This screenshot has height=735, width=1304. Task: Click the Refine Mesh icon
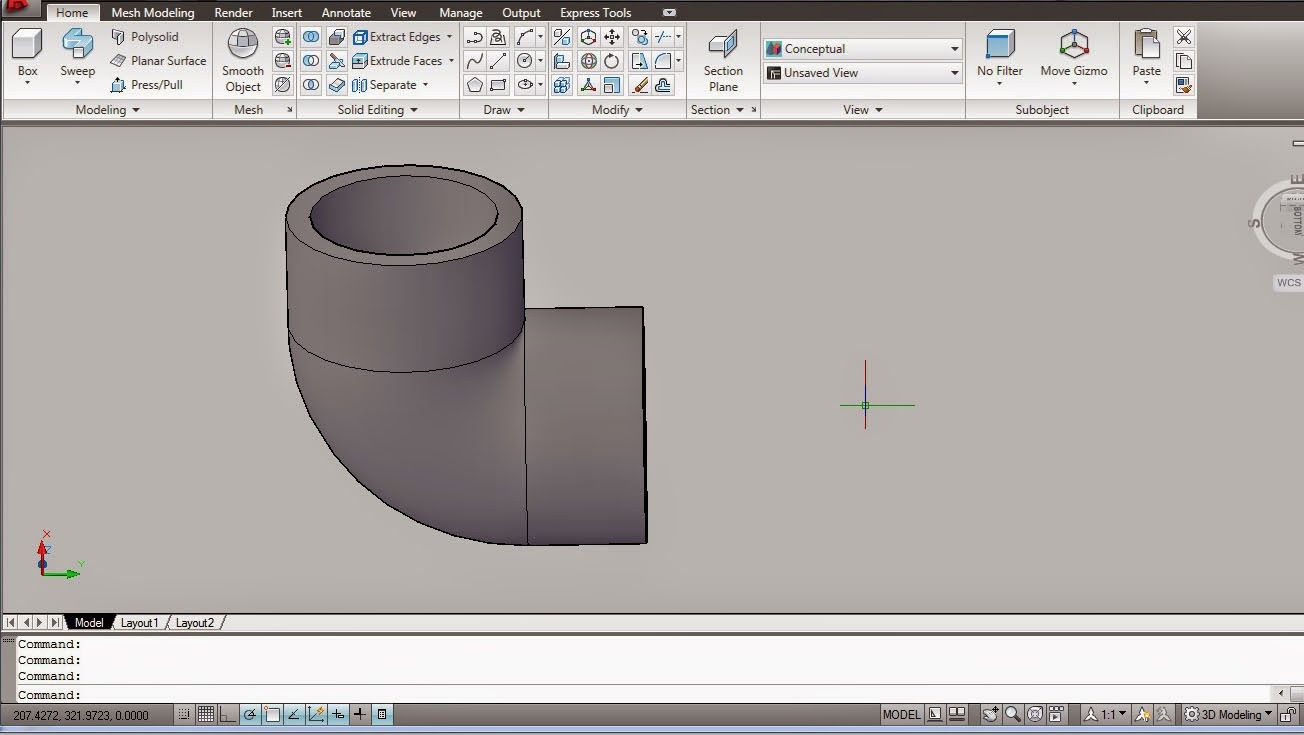pyautogui.click(x=283, y=85)
